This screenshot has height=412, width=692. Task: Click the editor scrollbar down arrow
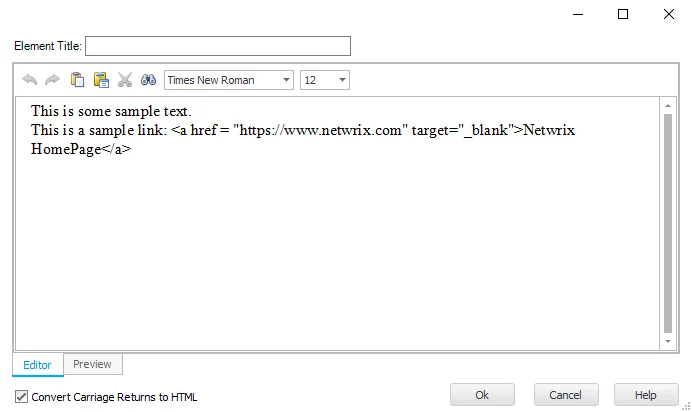[668, 341]
